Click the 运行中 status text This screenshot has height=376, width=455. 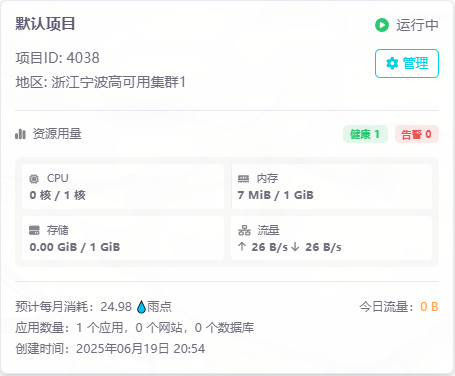[x=417, y=25]
